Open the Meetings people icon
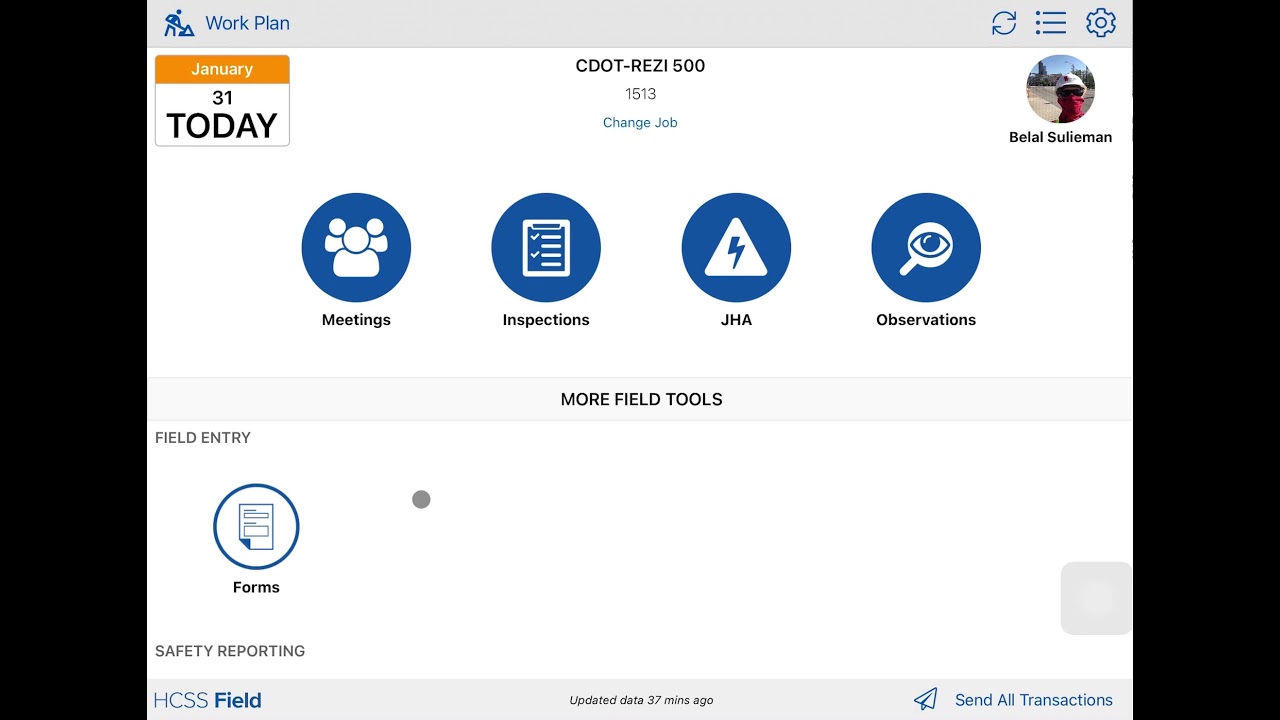This screenshot has height=720, width=1280. point(356,248)
